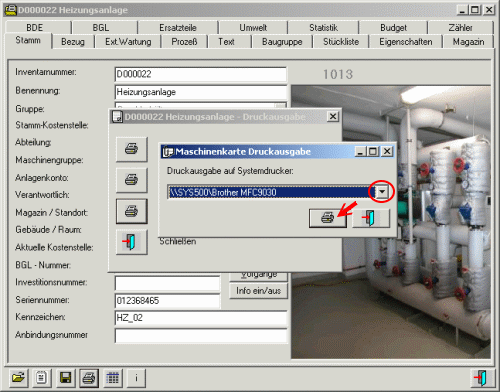Open the Magazin tab

coord(468,42)
